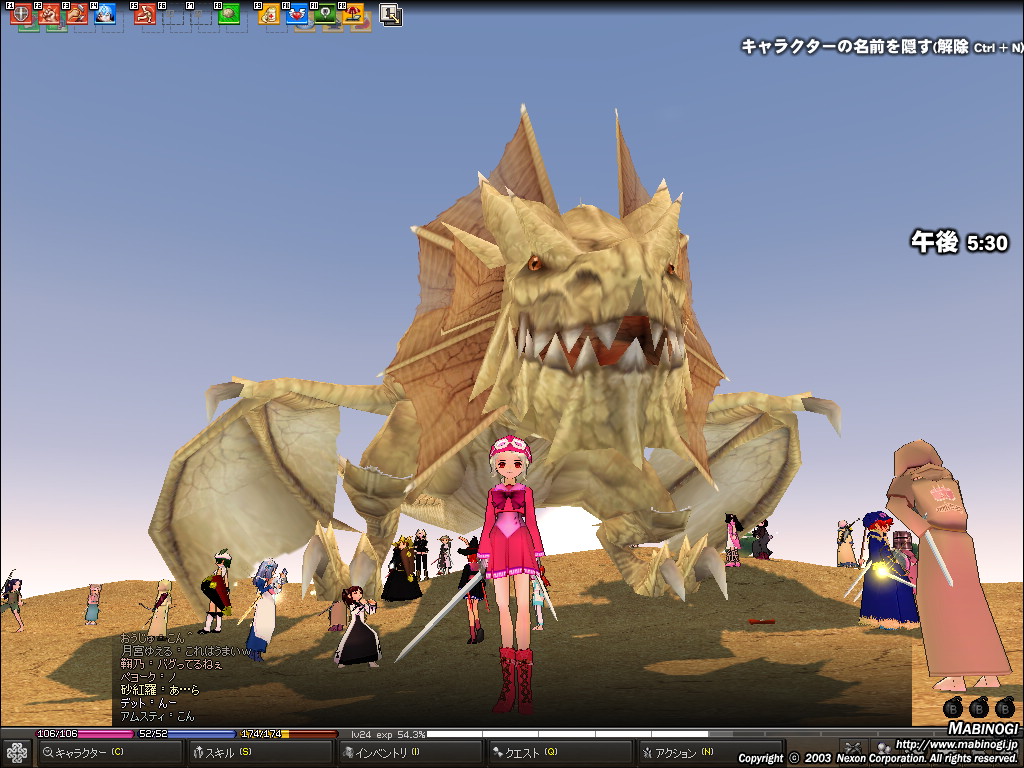Use the F8 green stone item icon
Screen dimensions: 1024x768
click(x=229, y=14)
